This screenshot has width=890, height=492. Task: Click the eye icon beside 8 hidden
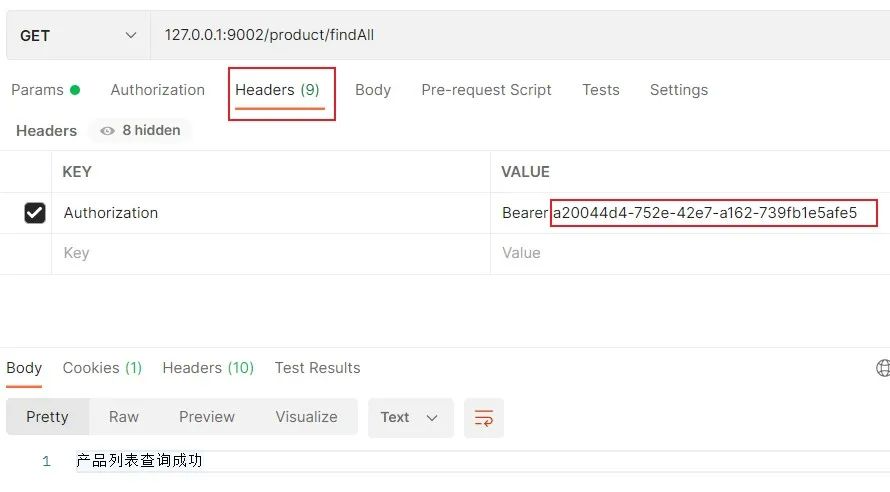click(107, 131)
